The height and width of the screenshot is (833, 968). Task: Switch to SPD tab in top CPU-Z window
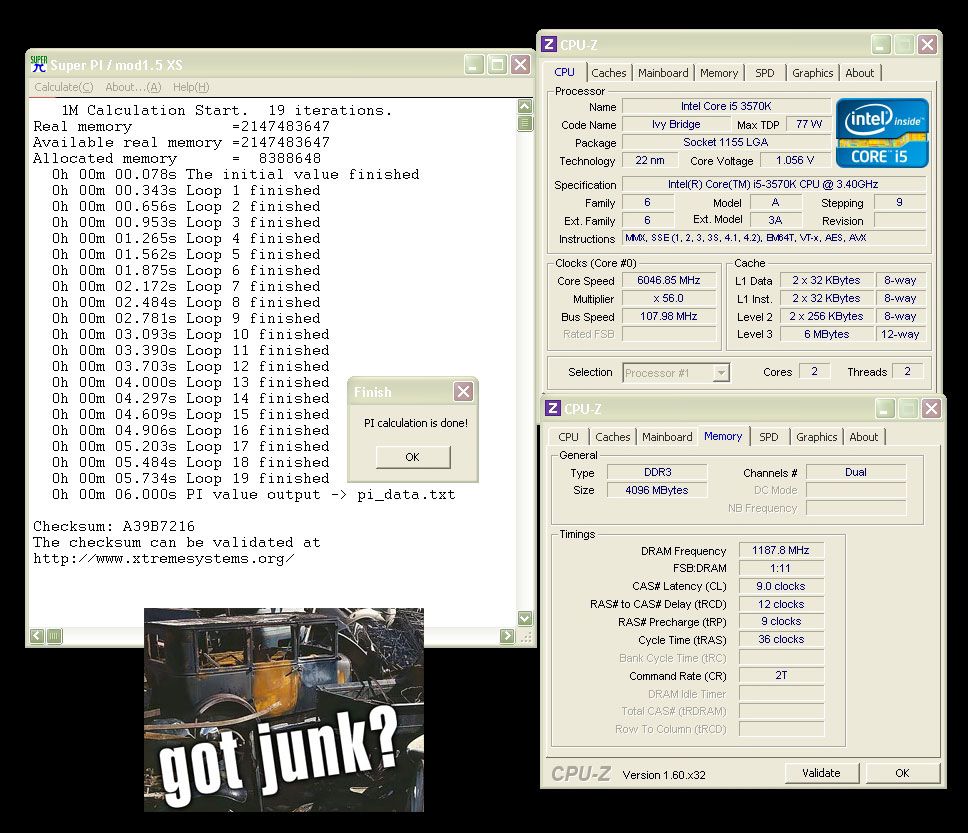[x=764, y=73]
